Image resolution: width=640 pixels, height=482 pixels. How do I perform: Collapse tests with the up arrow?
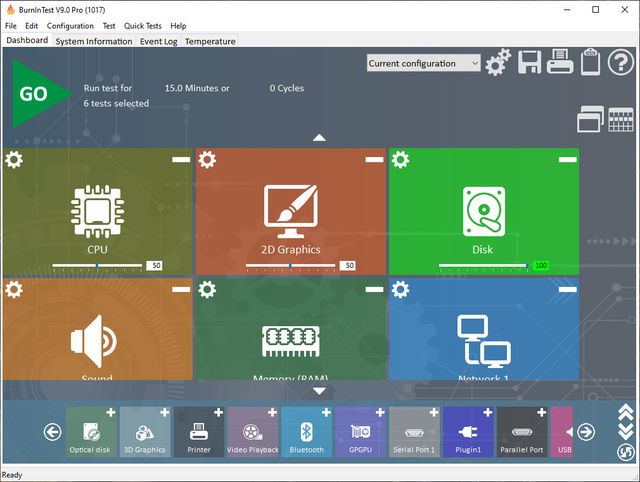tap(319, 138)
